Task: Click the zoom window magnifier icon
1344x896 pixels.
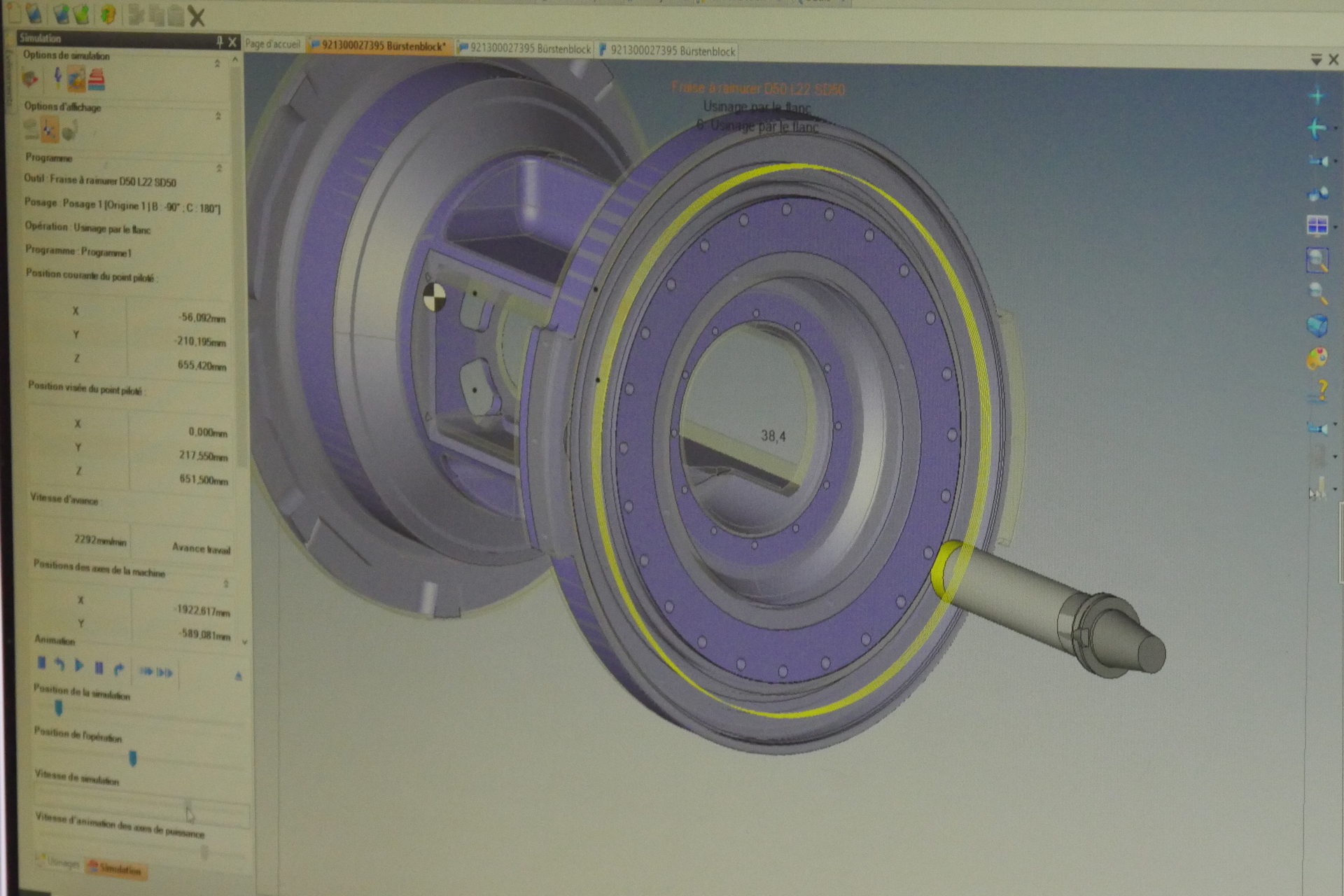Action: (1317, 260)
